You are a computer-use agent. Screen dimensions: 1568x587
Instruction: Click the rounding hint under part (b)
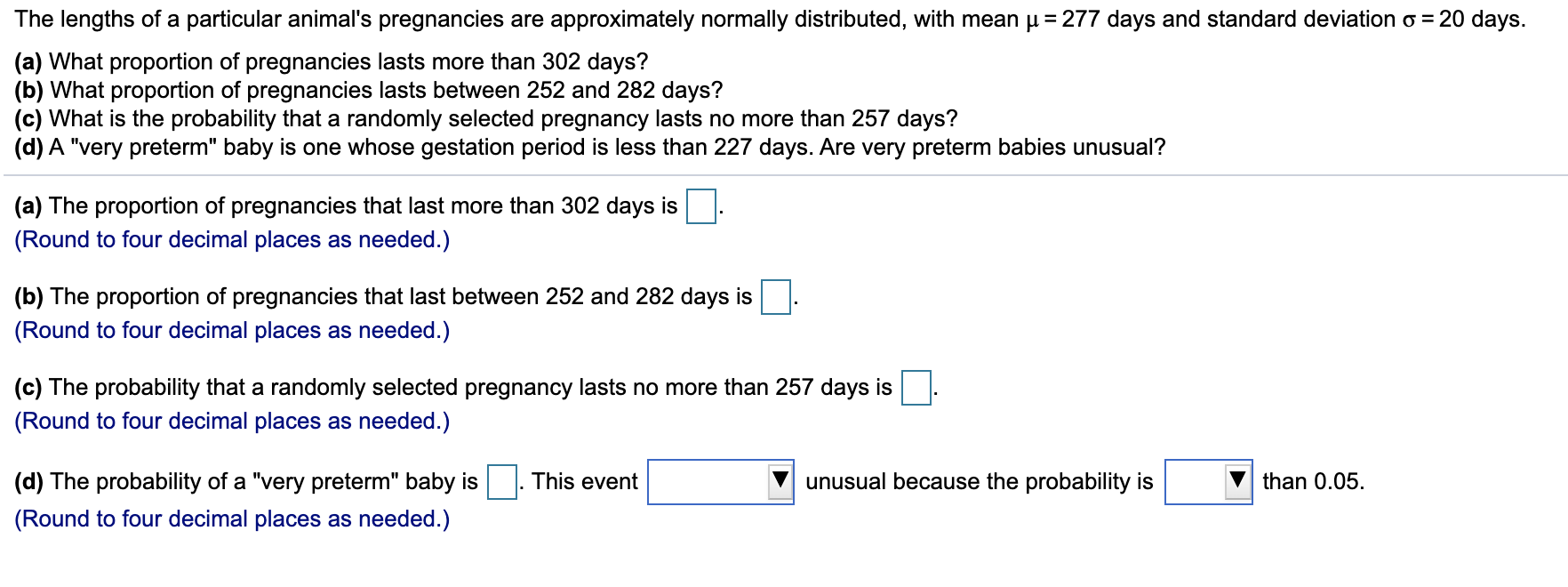click(232, 331)
